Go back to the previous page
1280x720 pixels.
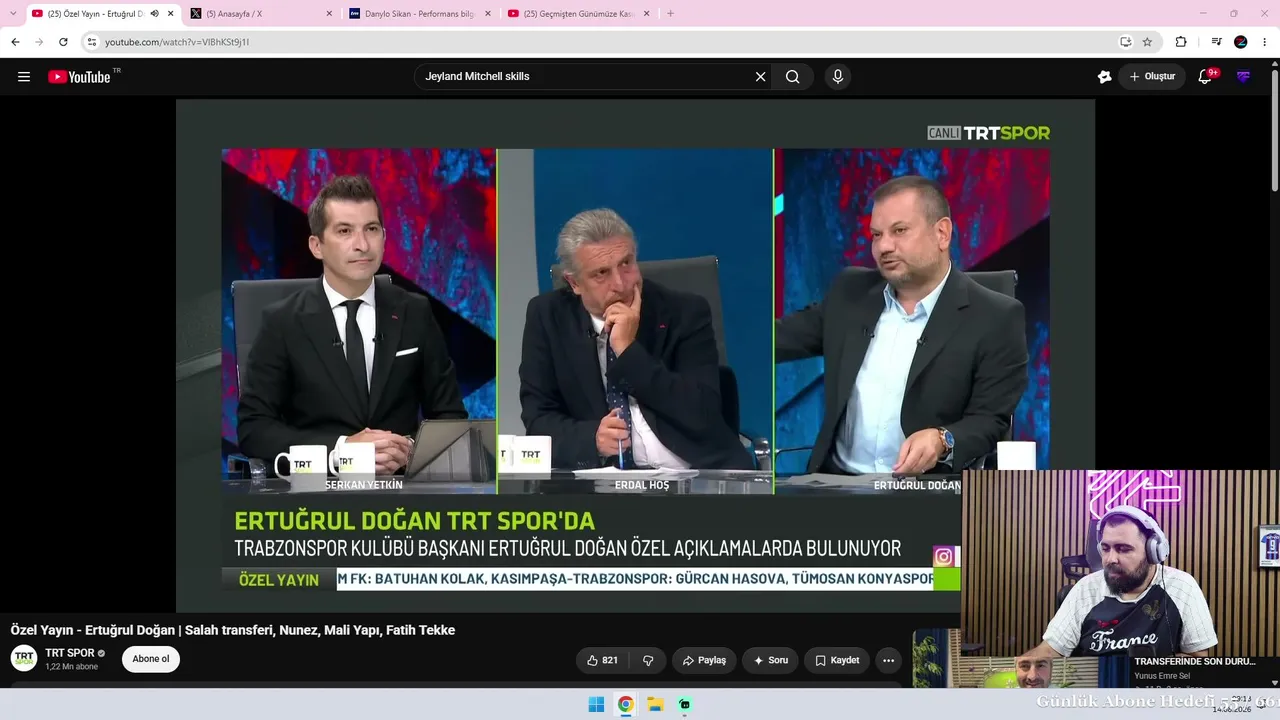(x=15, y=42)
